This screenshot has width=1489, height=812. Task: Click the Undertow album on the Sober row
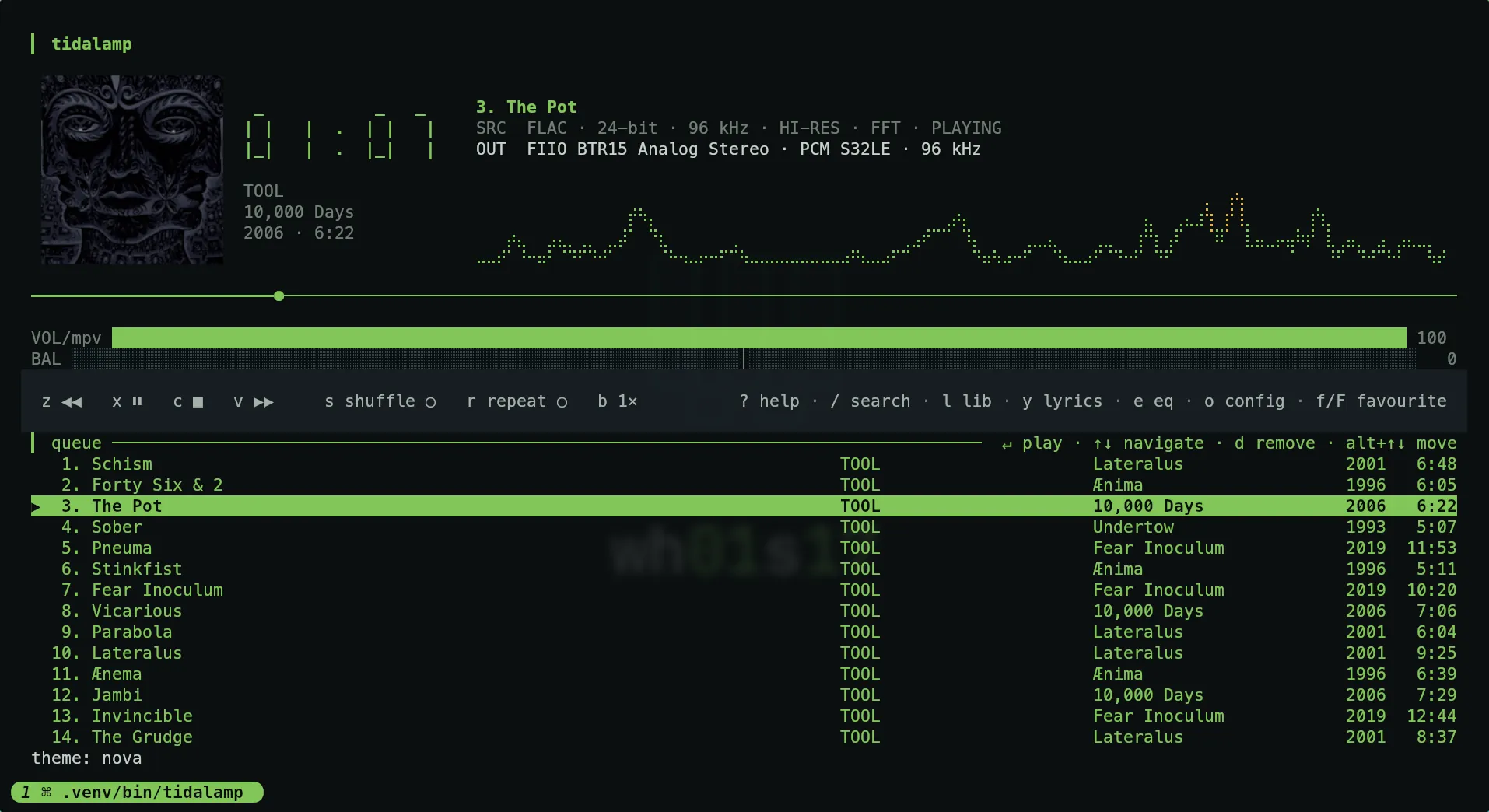[x=1133, y=527]
